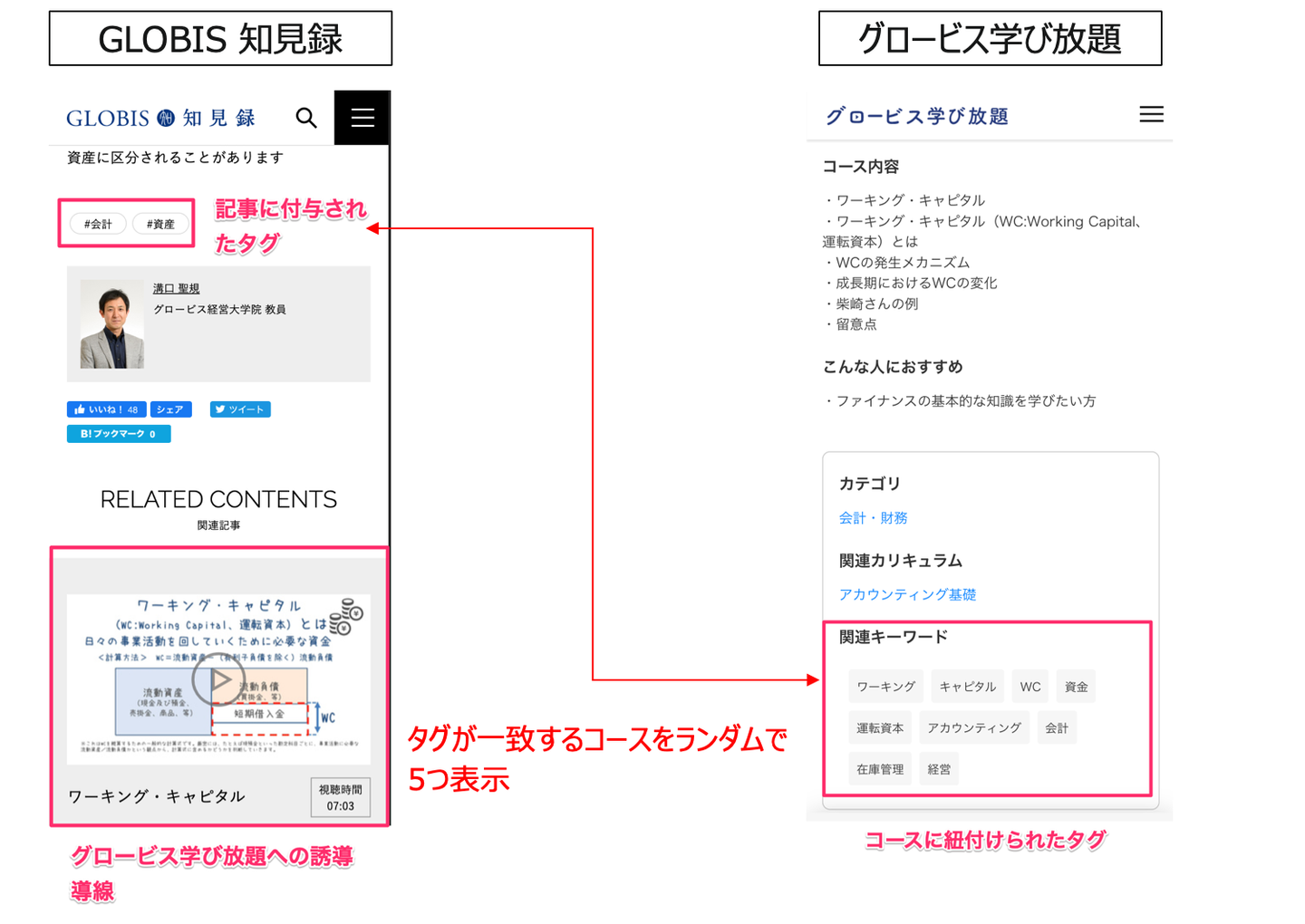Click the ・成長期におけるWCの変化 list item
The image size is (1305, 924).
point(909,284)
